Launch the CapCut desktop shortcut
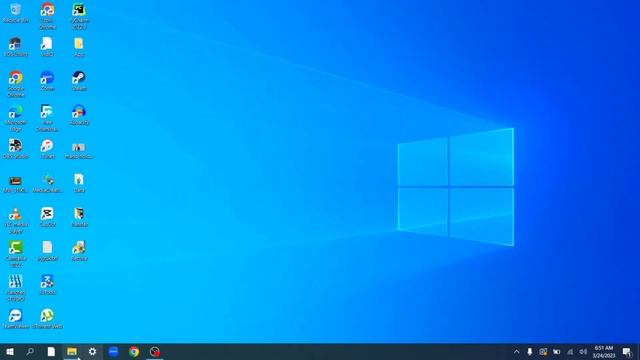Screen dimensions: 640x360 point(47,217)
